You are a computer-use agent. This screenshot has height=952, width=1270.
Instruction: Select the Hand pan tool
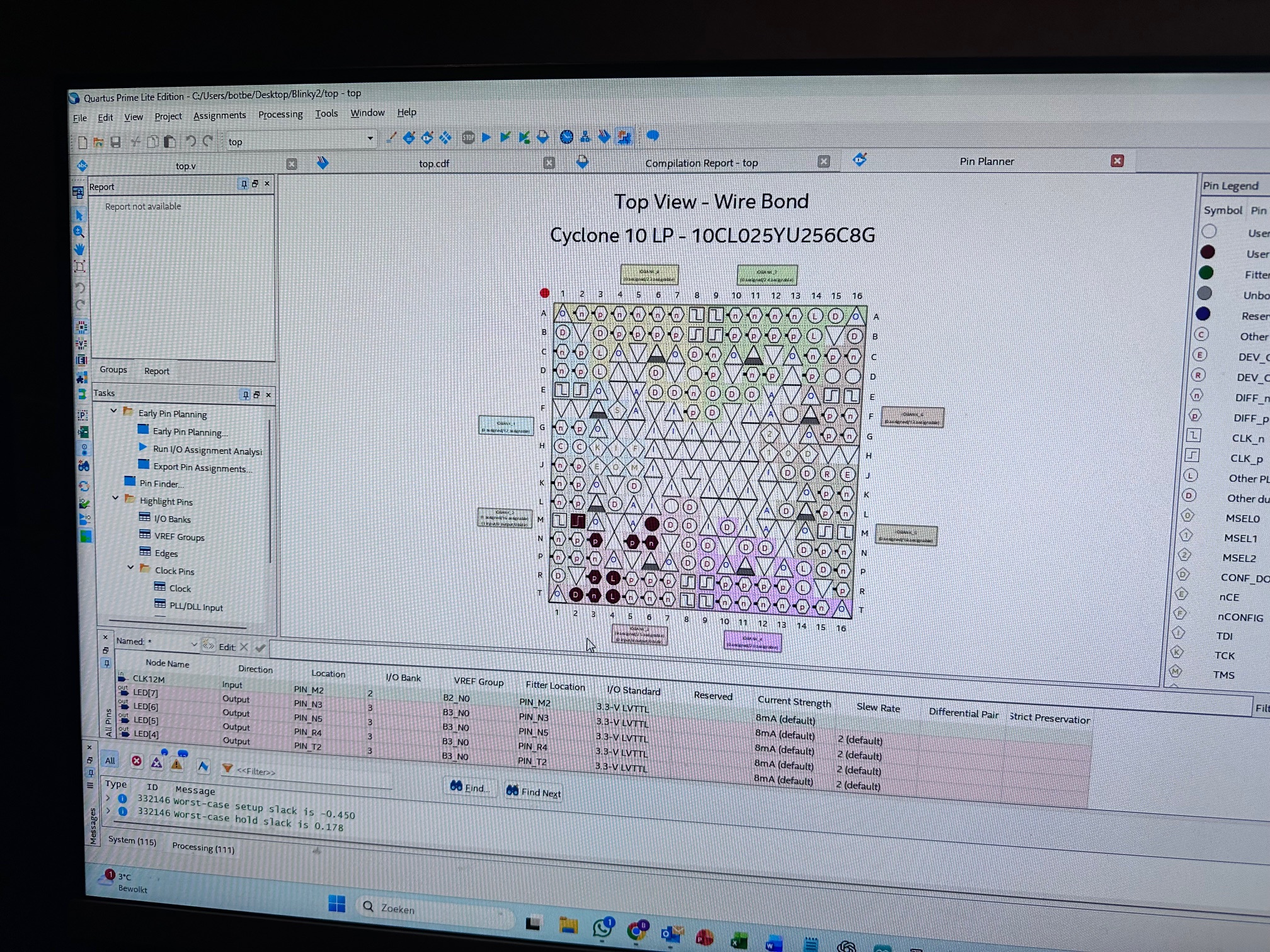79,249
